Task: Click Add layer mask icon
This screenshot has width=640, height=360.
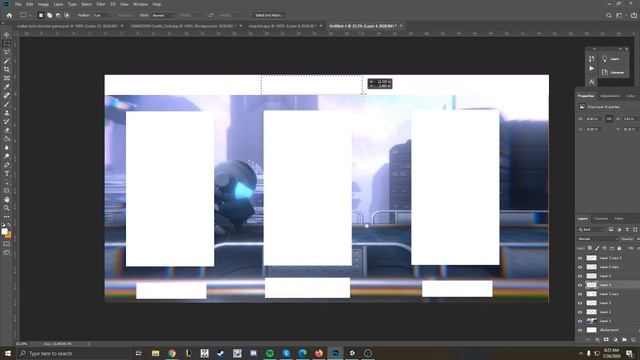Action: pyautogui.click(x=606, y=340)
